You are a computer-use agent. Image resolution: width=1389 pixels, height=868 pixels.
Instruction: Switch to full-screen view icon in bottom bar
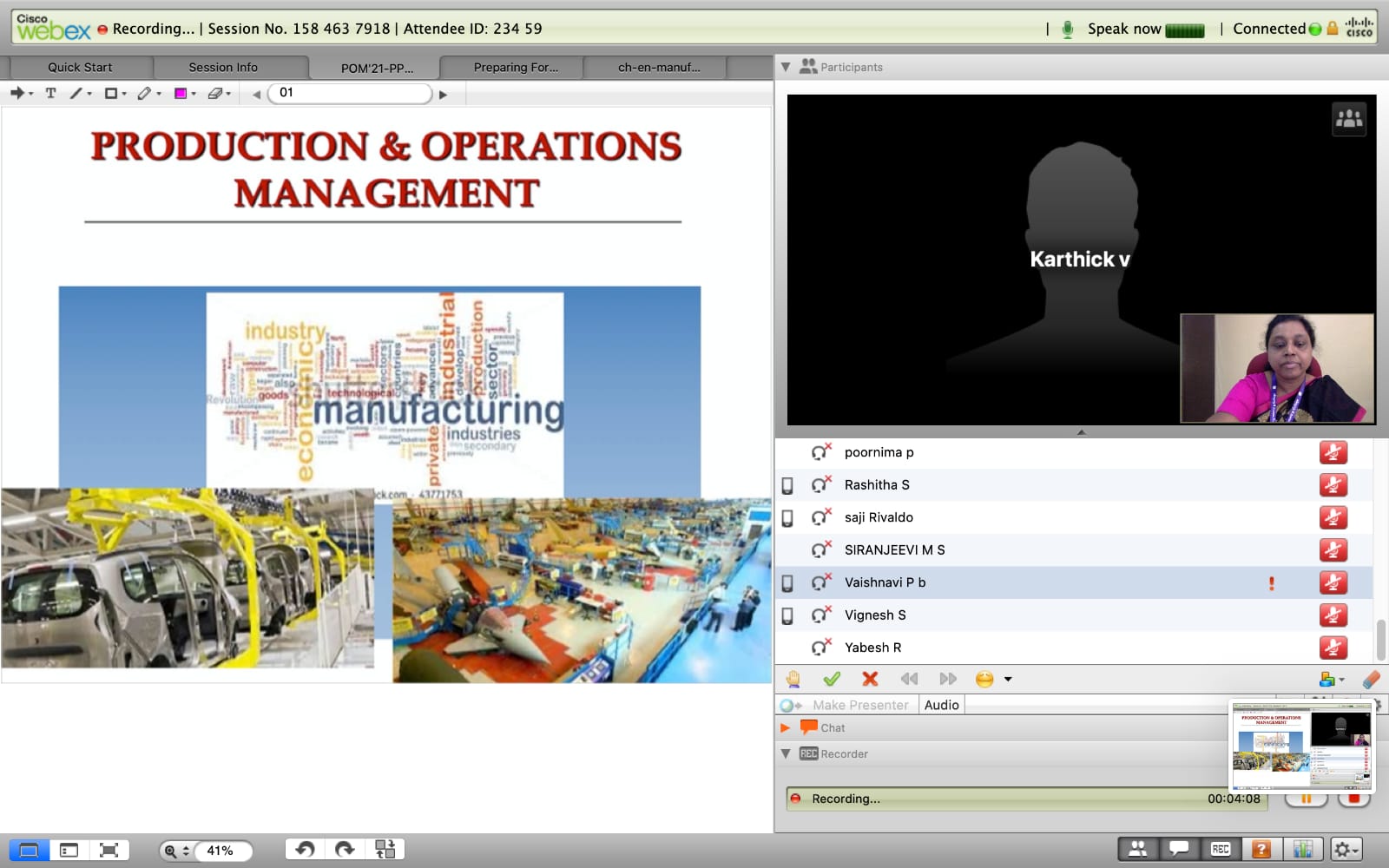[x=109, y=851]
